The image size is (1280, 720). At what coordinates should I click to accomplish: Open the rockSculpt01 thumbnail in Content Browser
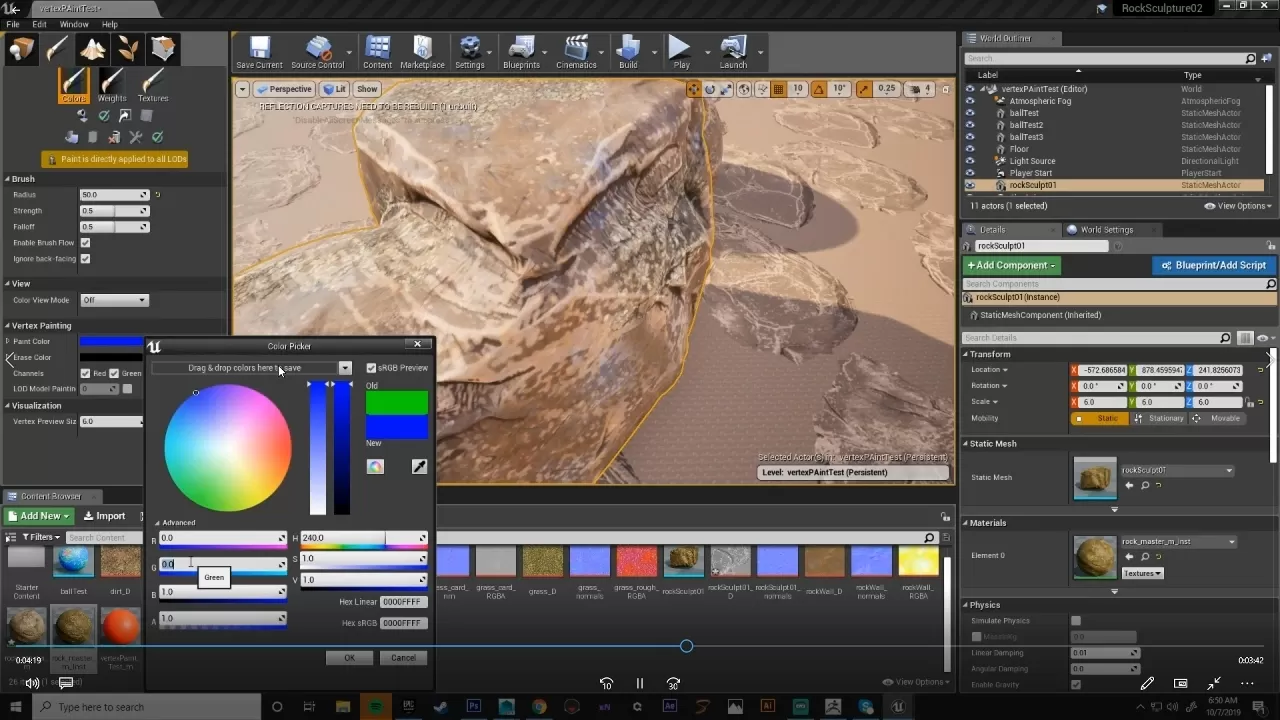[683, 562]
